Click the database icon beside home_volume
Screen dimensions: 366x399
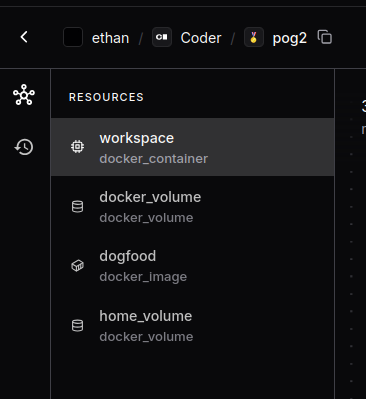77,325
